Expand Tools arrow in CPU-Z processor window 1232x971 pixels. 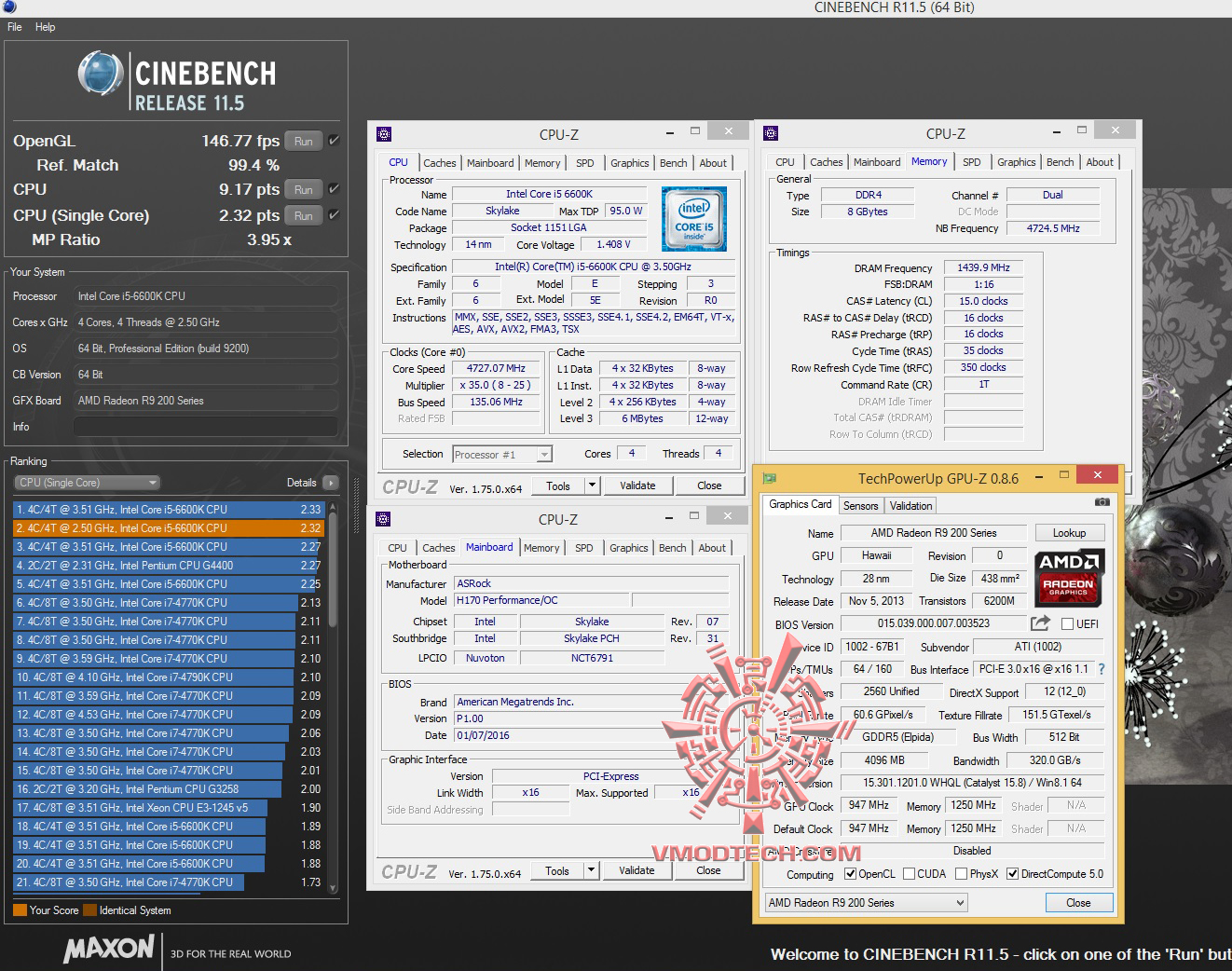pyautogui.click(x=591, y=485)
